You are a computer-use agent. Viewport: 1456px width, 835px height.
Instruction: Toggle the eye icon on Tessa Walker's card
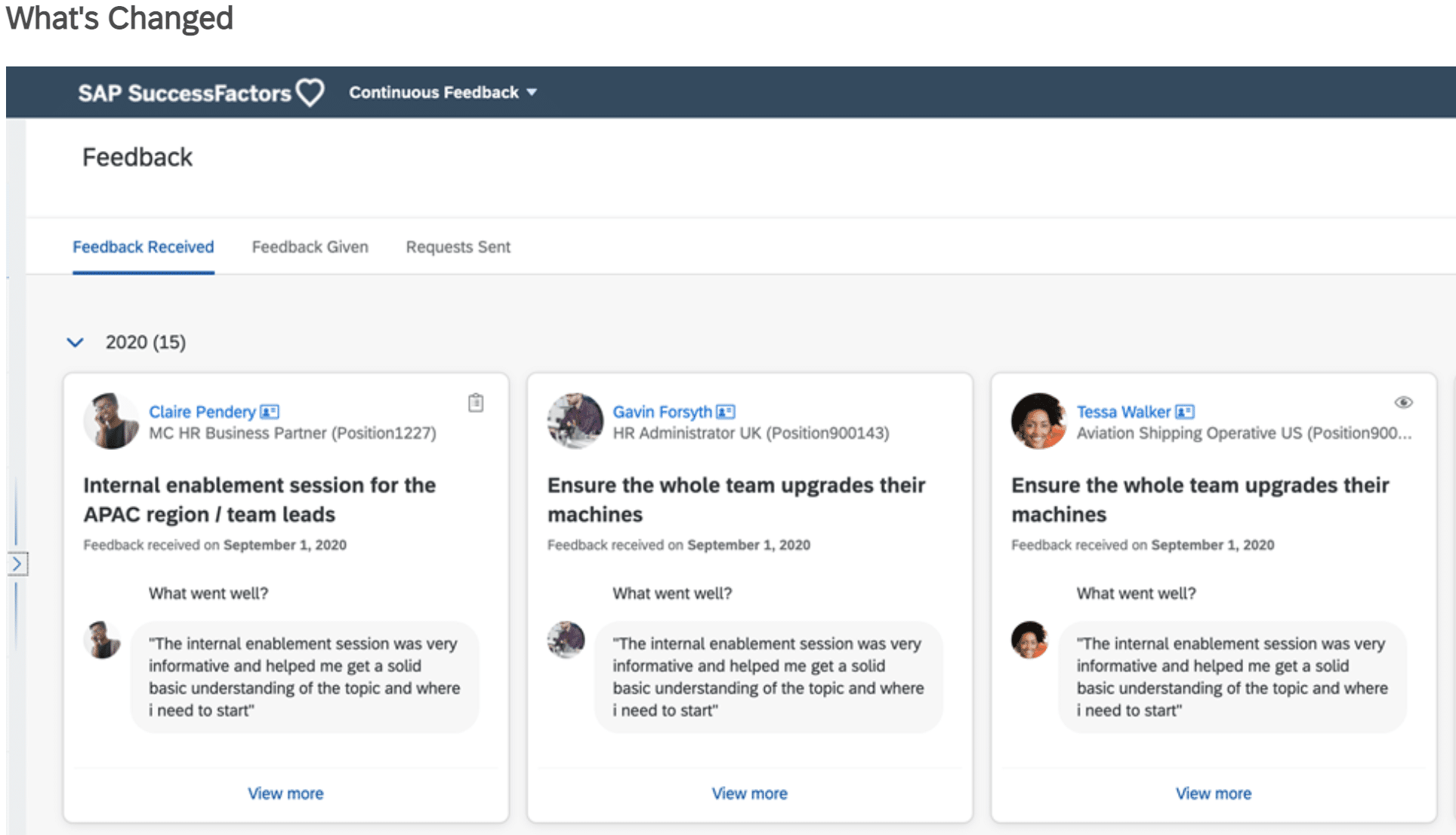click(x=1403, y=403)
